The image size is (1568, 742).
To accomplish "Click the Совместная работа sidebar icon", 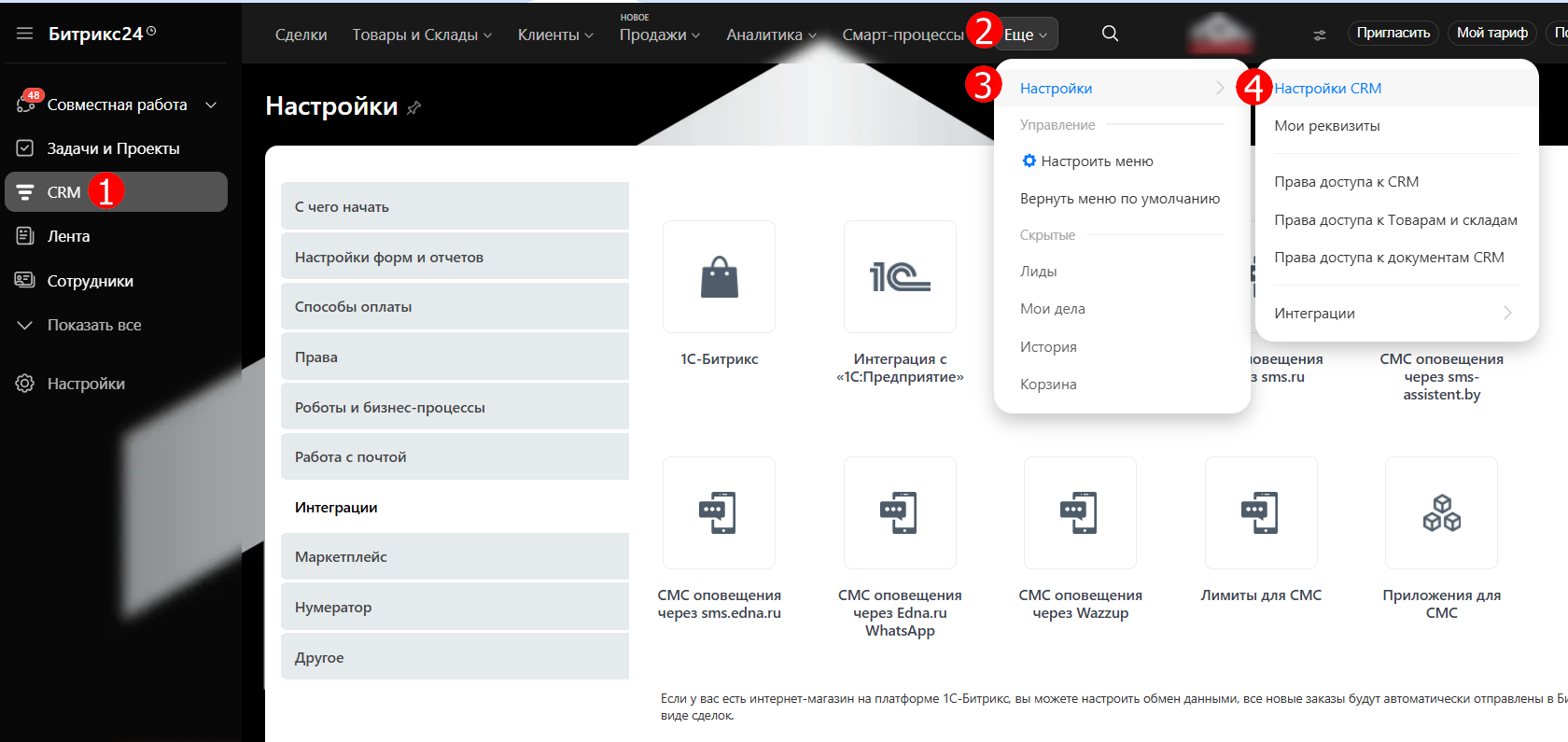I will coord(25,104).
